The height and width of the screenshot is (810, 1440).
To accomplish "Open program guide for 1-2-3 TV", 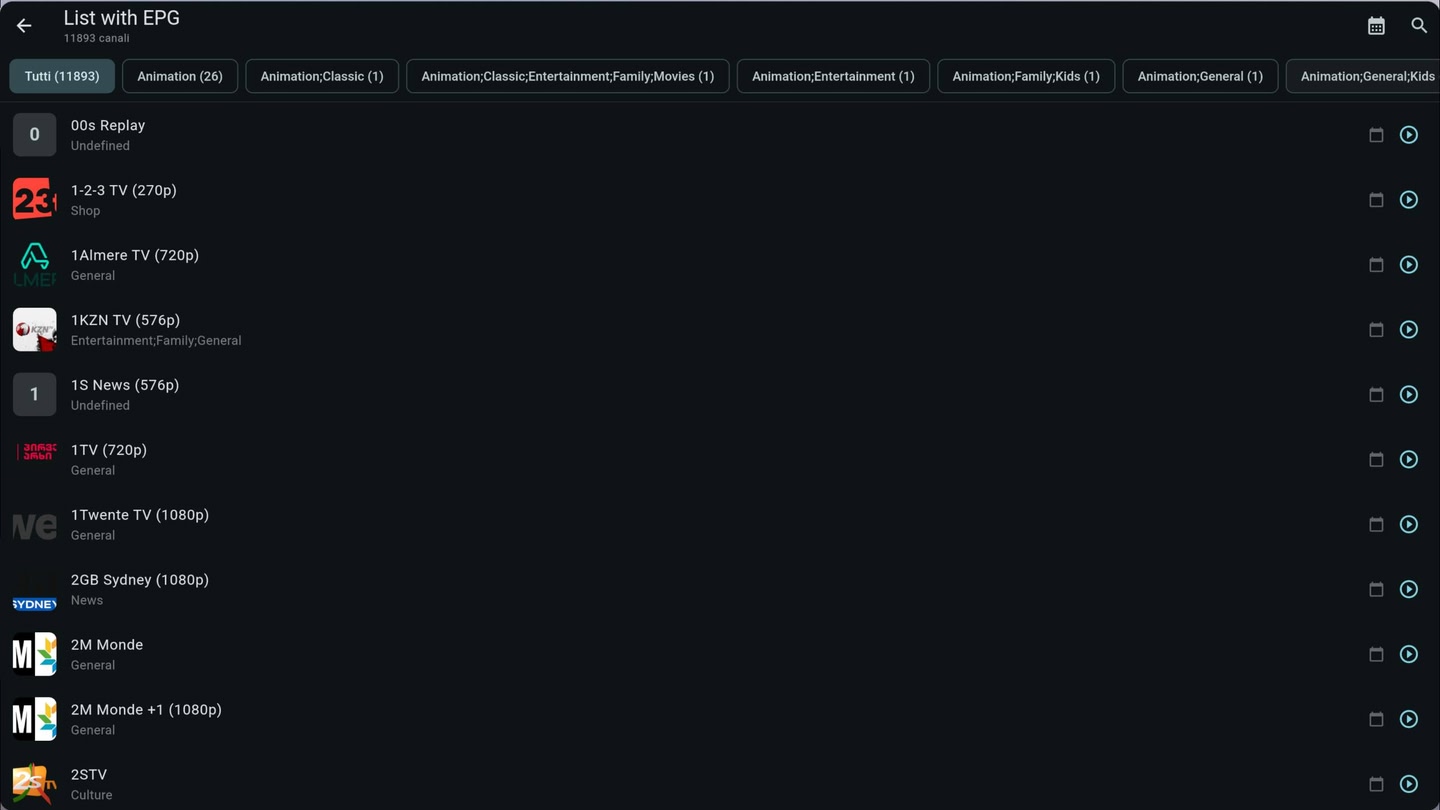I will [x=1376, y=200].
